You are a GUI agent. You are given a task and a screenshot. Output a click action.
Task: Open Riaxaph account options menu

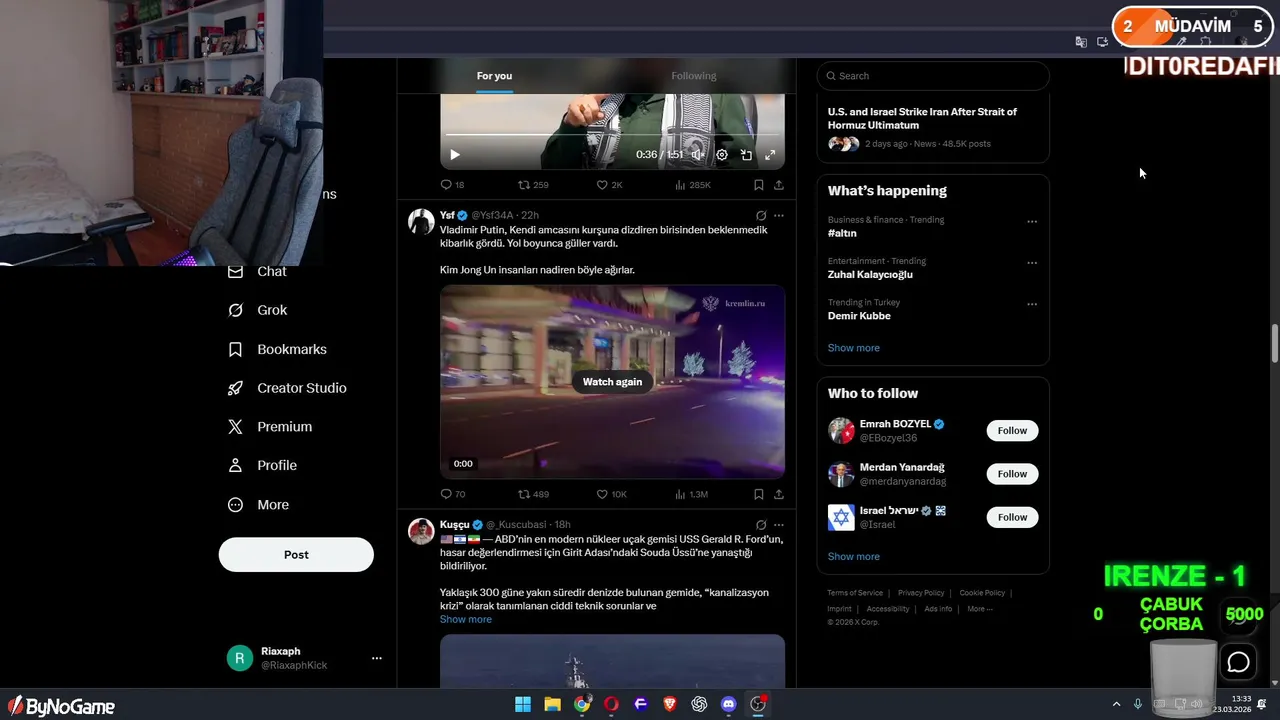pos(377,658)
